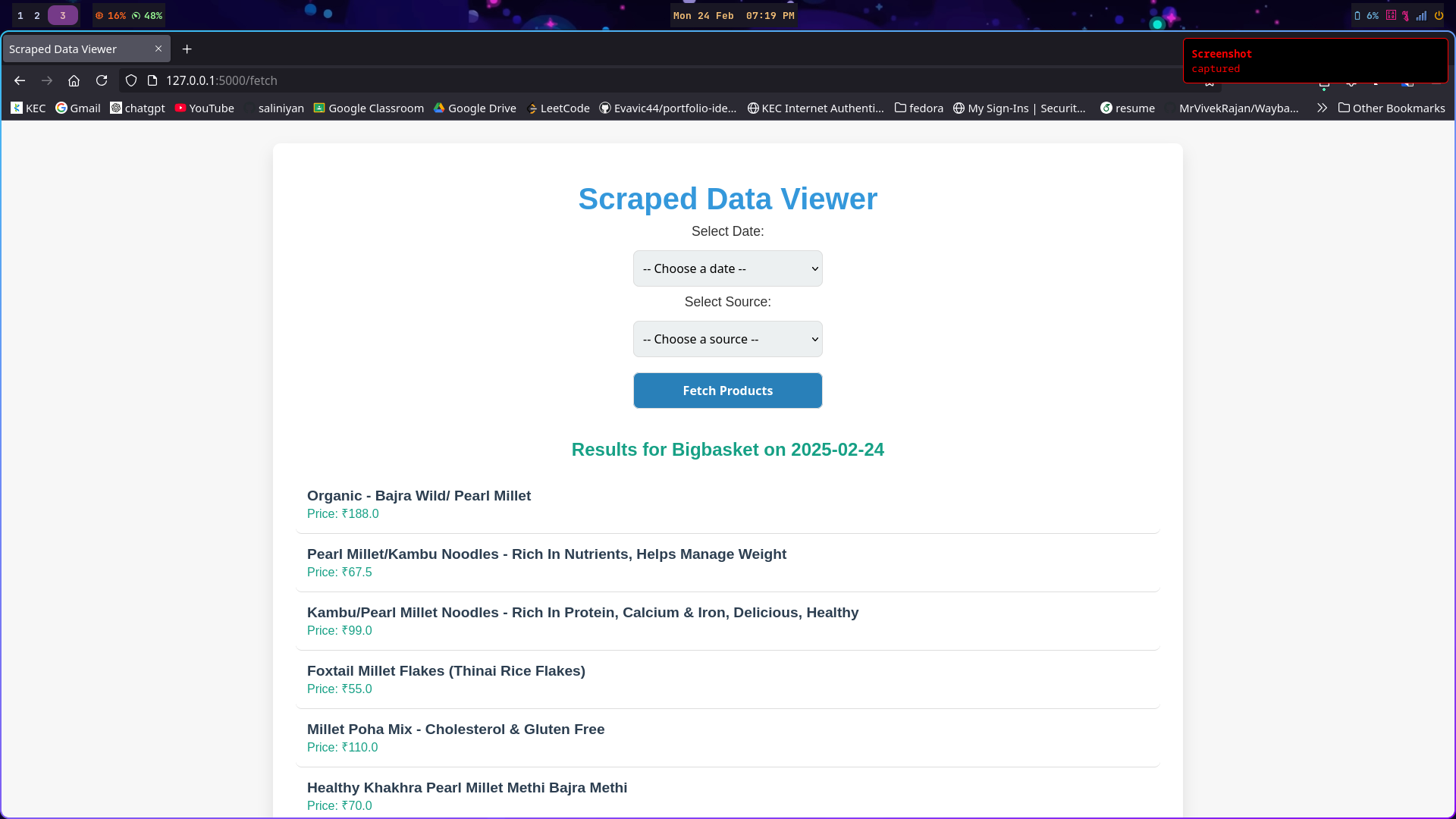Click the memory usage 48% indicator
Image resolution: width=1456 pixels, height=819 pixels.
(147, 15)
